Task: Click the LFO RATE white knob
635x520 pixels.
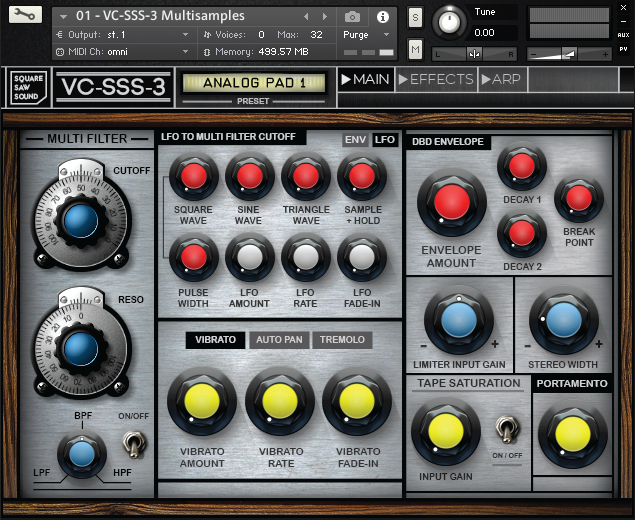Action: point(306,257)
